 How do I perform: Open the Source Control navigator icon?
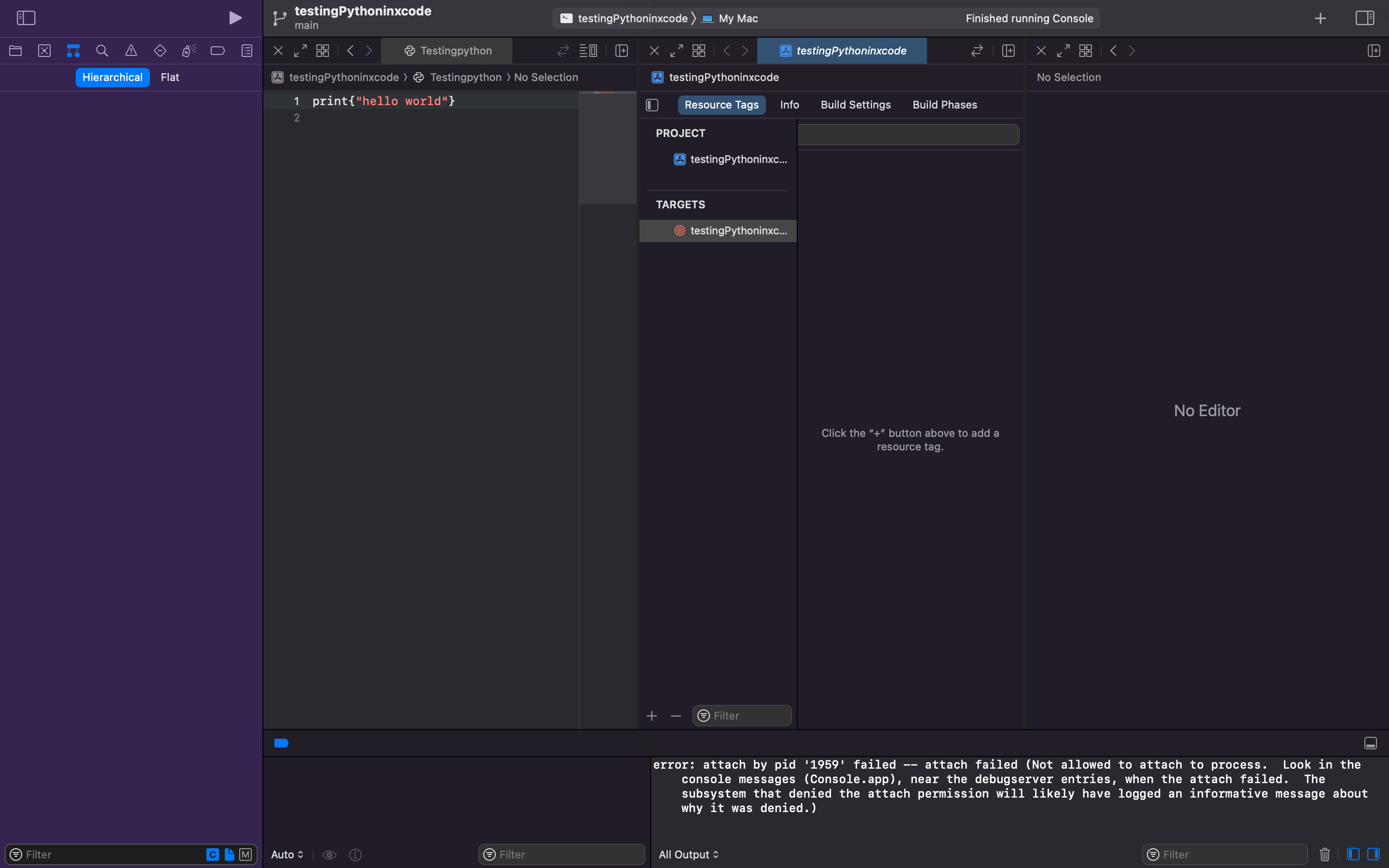44,51
